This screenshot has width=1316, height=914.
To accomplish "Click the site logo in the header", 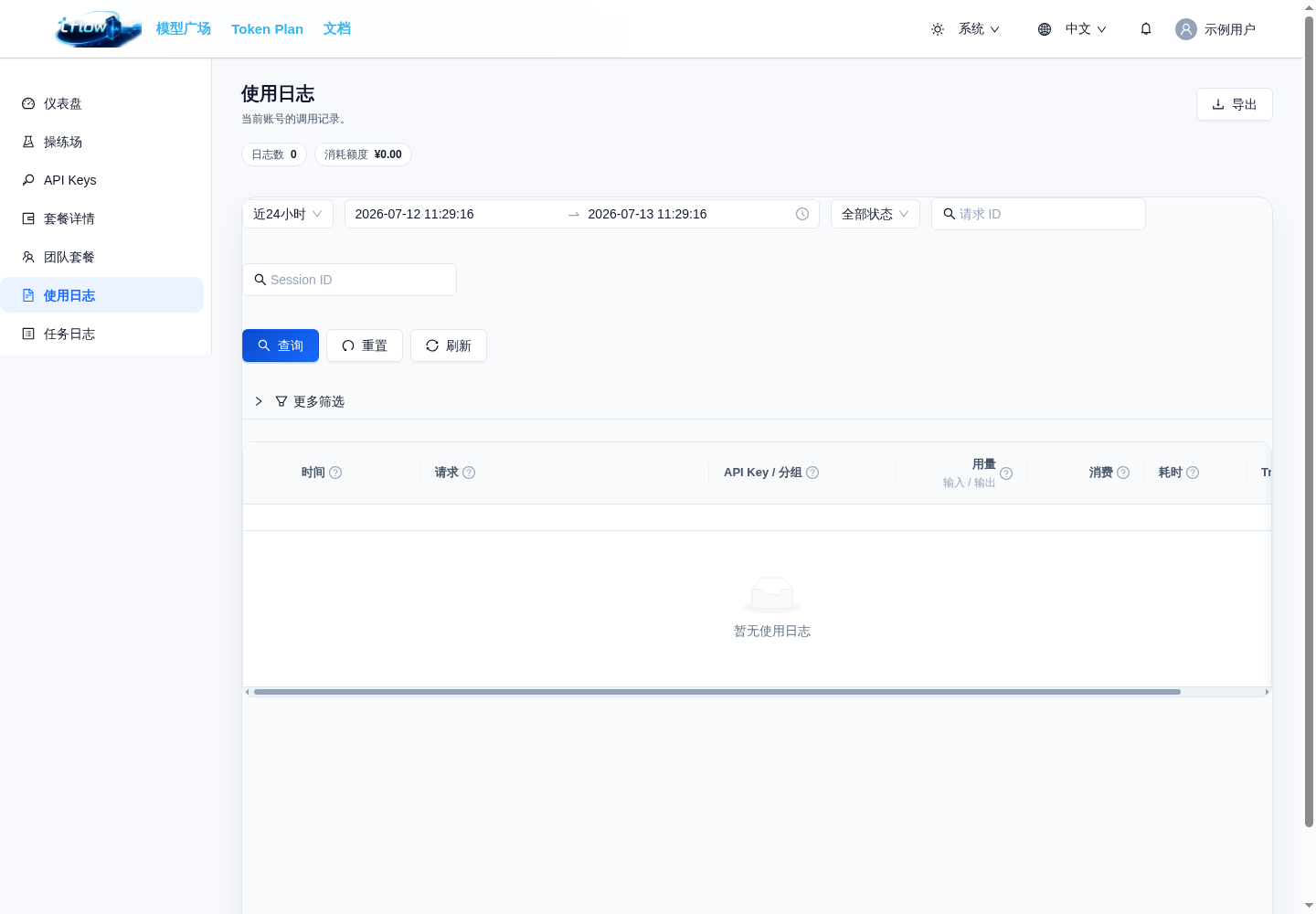I will click(99, 29).
